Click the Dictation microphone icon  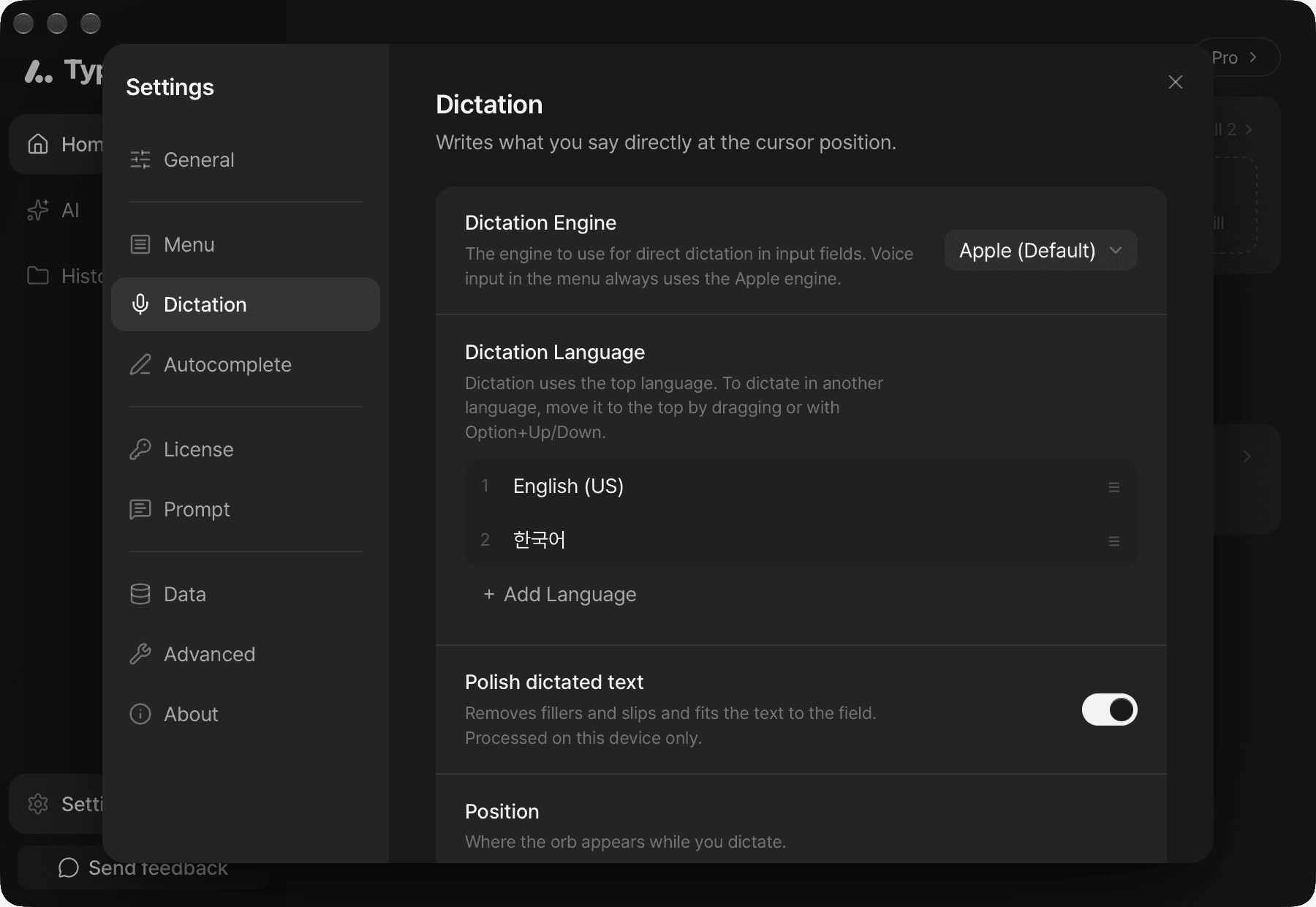[x=140, y=304]
